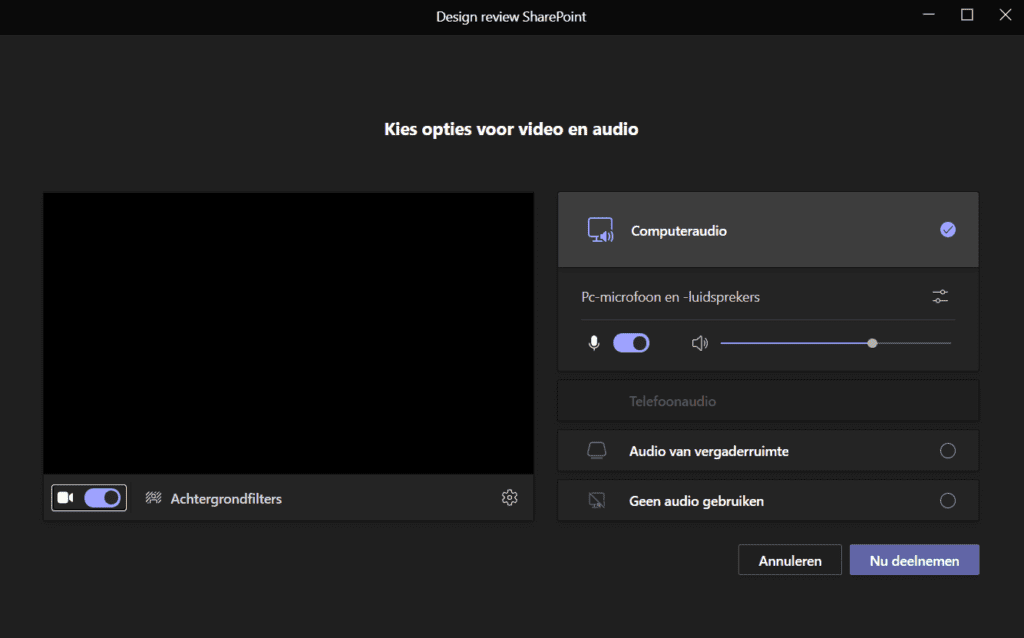Screen dimensions: 1024x638
Task: Mute the microphone toggle switch
Action: coord(631,343)
